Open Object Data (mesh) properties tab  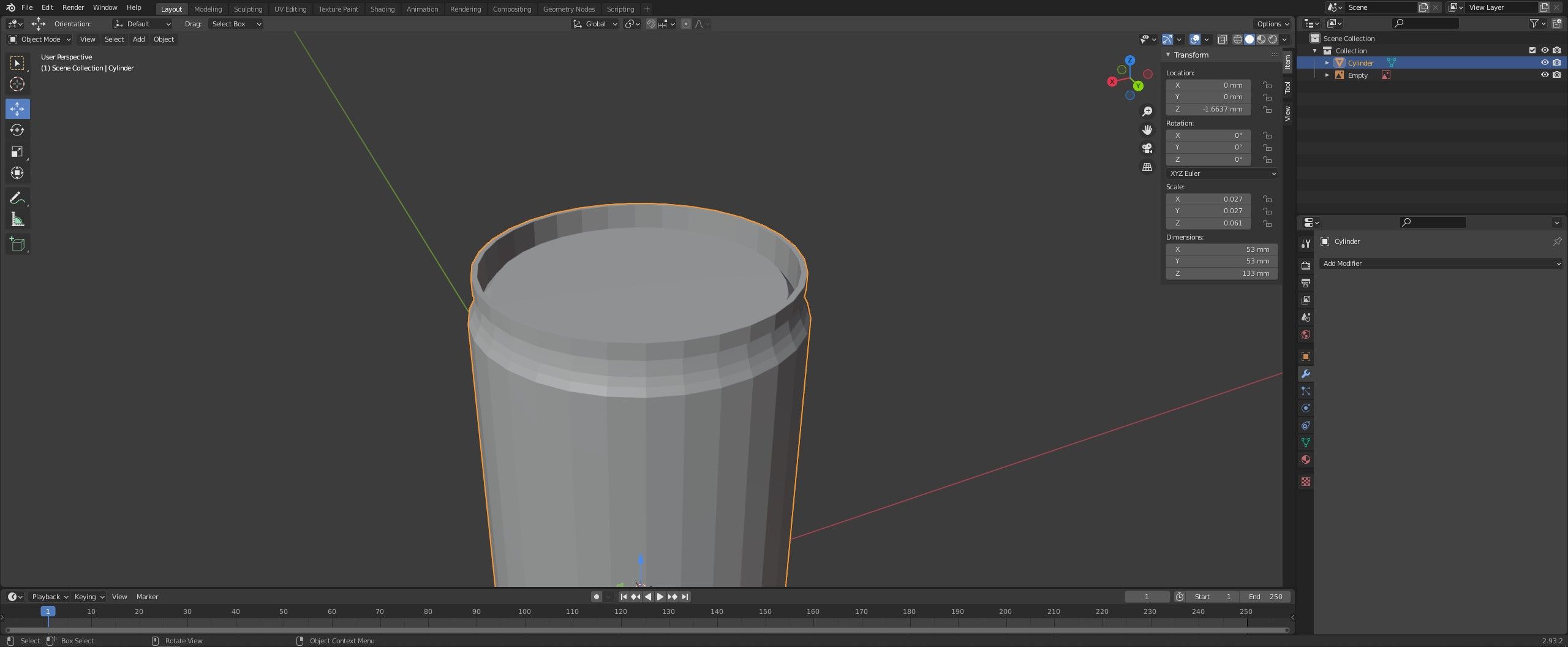(x=1306, y=442)
